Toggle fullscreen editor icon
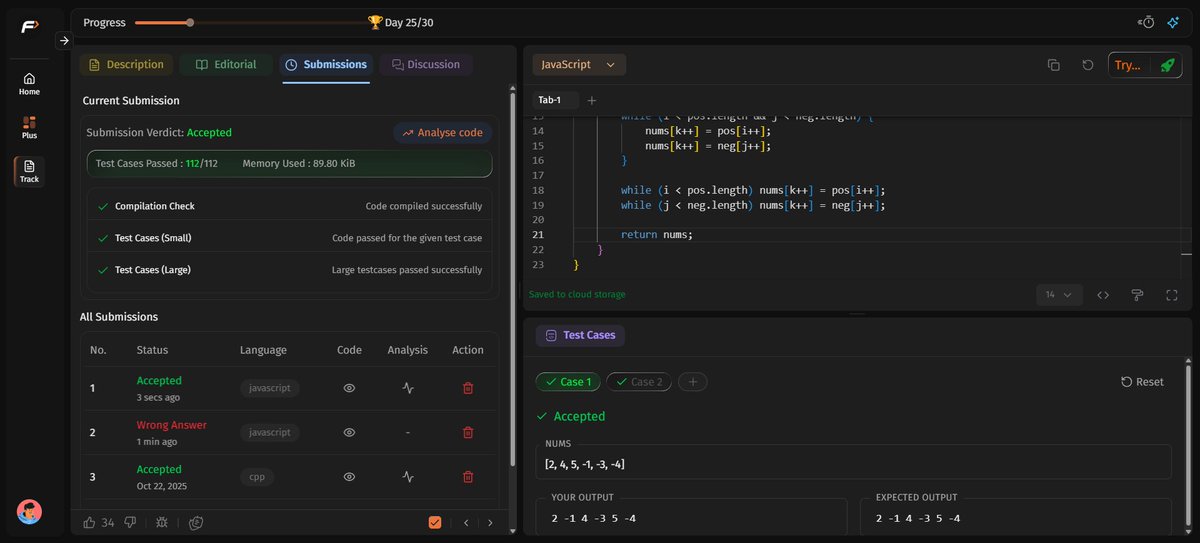1200x543 pixels. 1172,295
